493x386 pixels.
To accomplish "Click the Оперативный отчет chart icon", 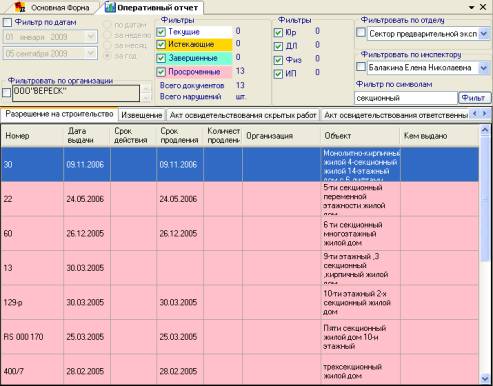I will [110, 7].
